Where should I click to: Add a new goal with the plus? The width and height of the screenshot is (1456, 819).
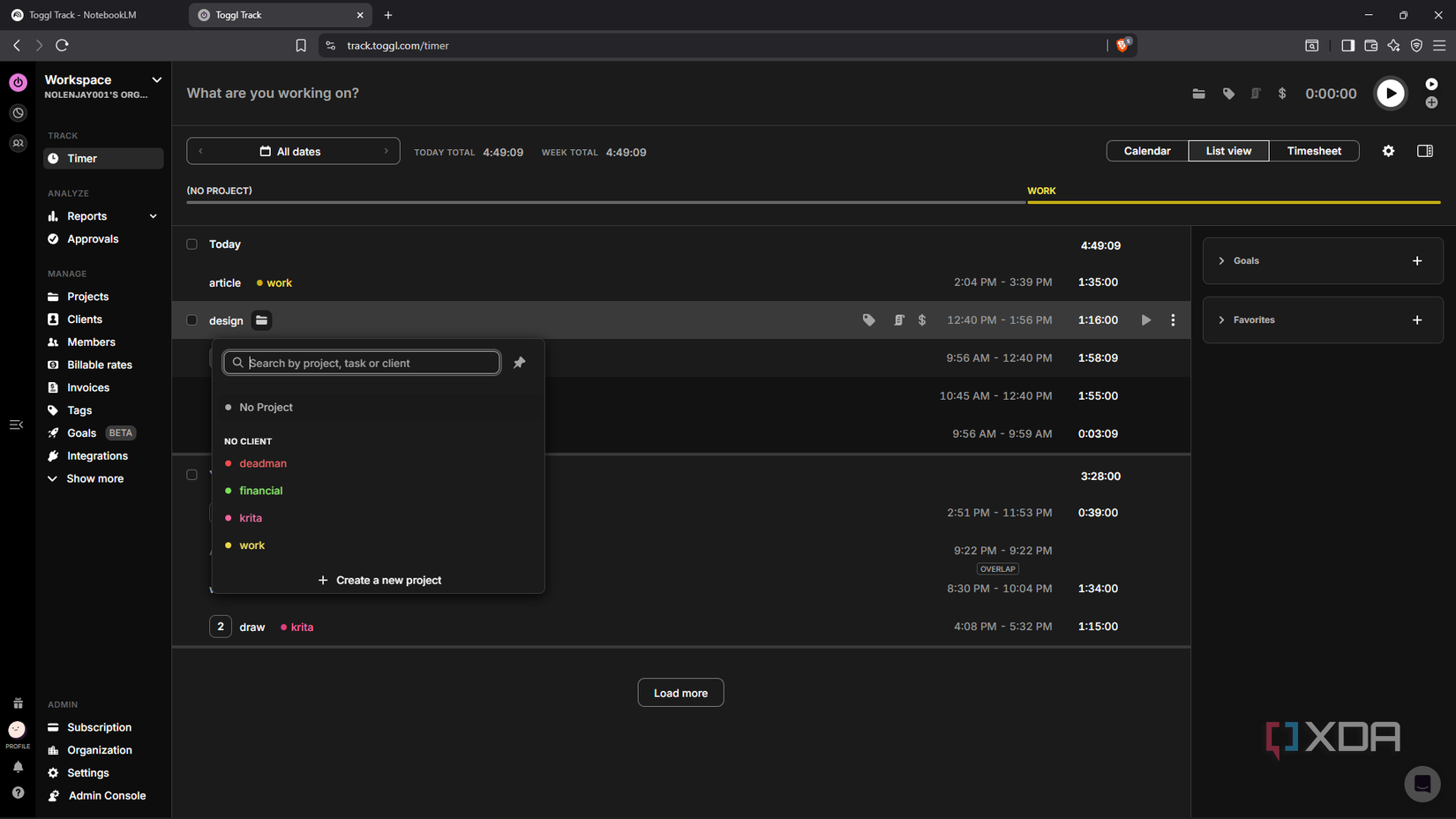1417,261
